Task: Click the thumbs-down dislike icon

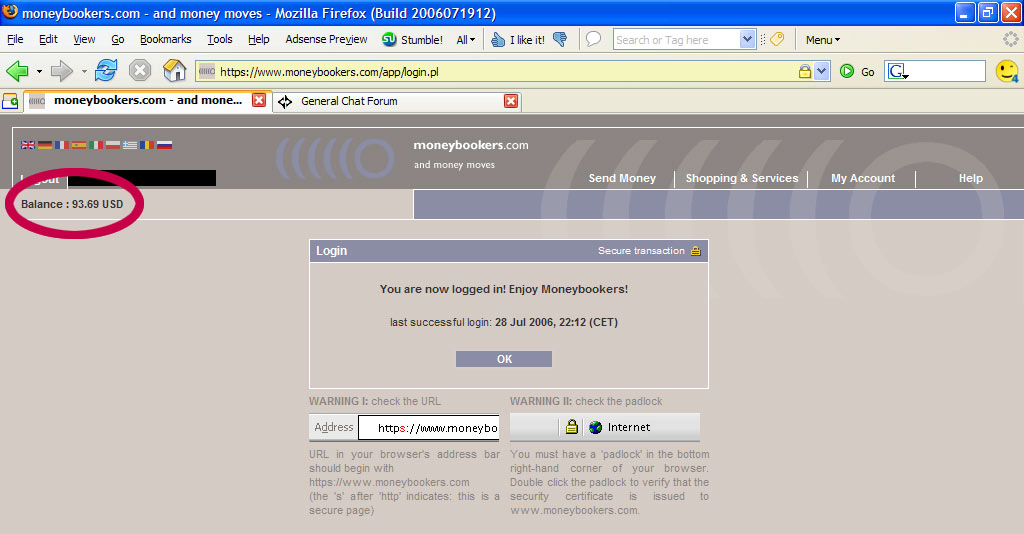Action: pos(560,39)
